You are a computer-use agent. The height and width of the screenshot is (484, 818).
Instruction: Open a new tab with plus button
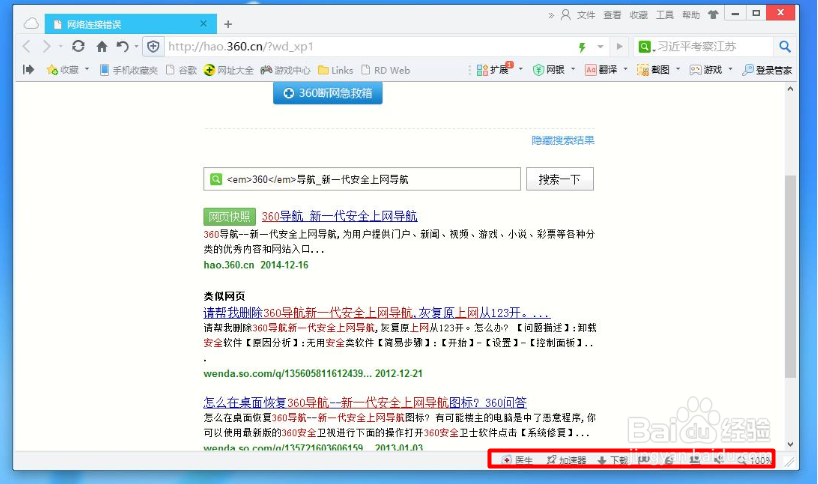[x=228, y=24]
